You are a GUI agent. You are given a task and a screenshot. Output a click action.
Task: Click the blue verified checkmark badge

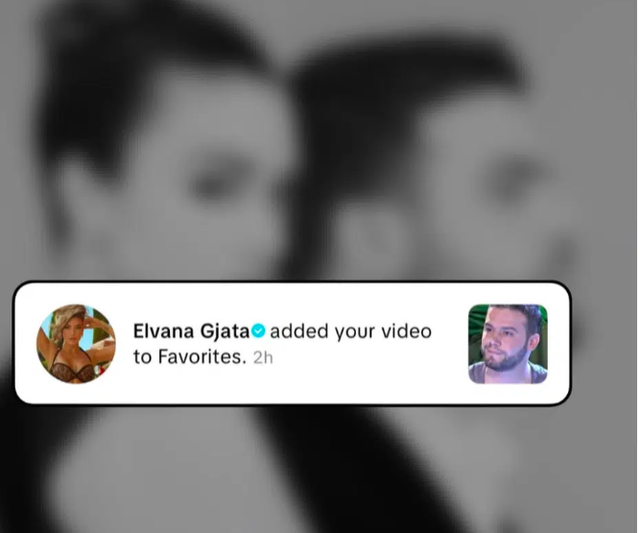[x=258, y=331]
